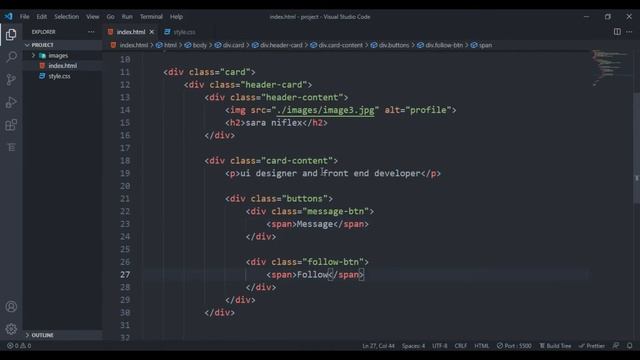Open the Run and Debug view

pos(11,102)
